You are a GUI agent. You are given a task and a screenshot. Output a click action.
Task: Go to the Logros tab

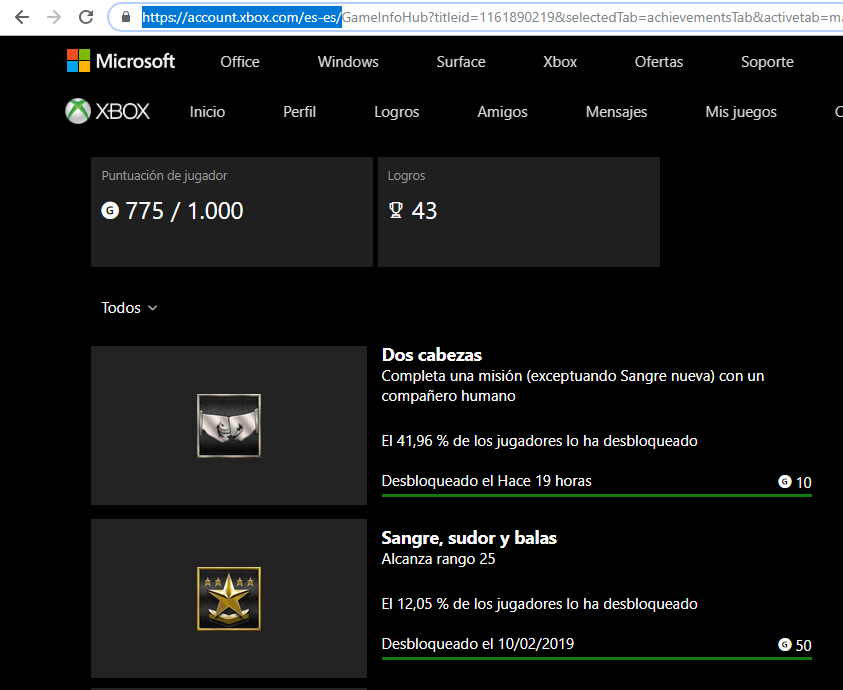click(397, 112)
